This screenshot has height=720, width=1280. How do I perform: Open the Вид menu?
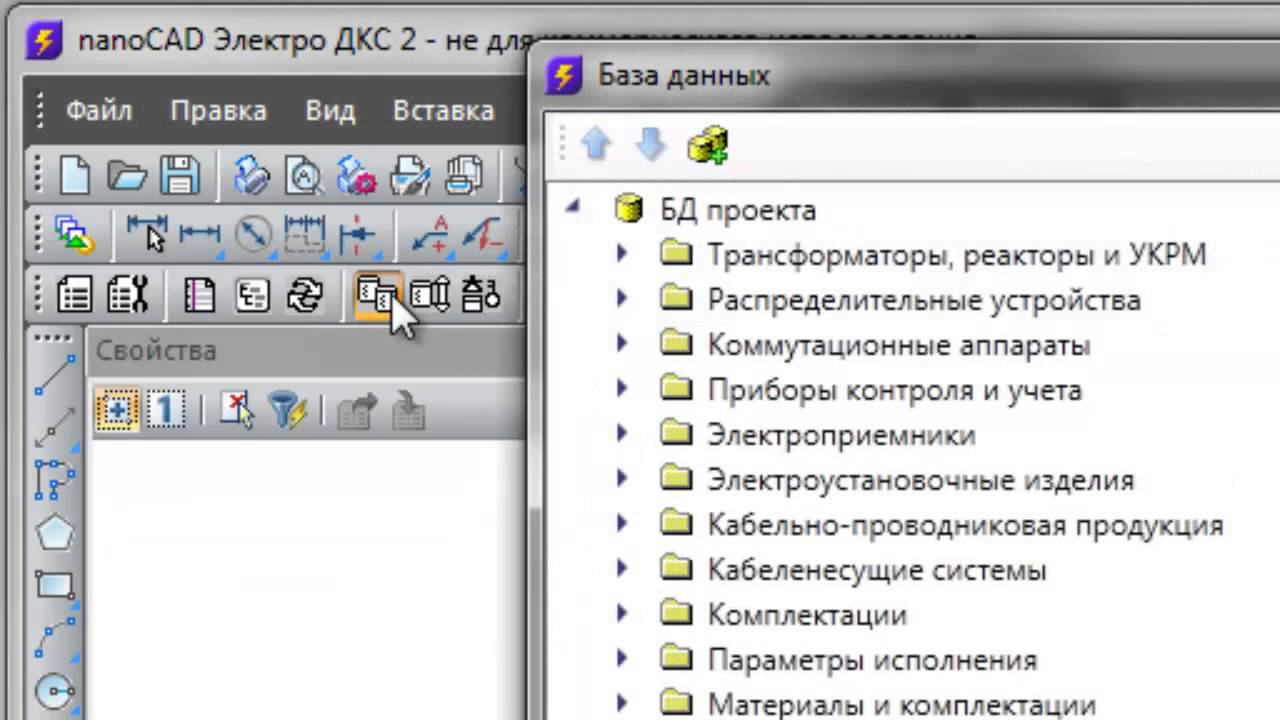click(330, 110)
